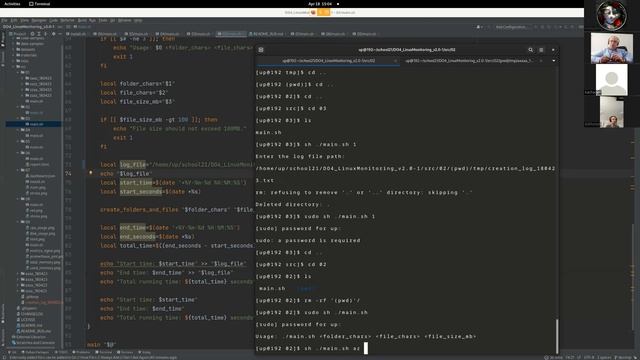Close the first terminal tab
Screen dimensions: 640x360
pyautogui.click(x=395, y=61)
